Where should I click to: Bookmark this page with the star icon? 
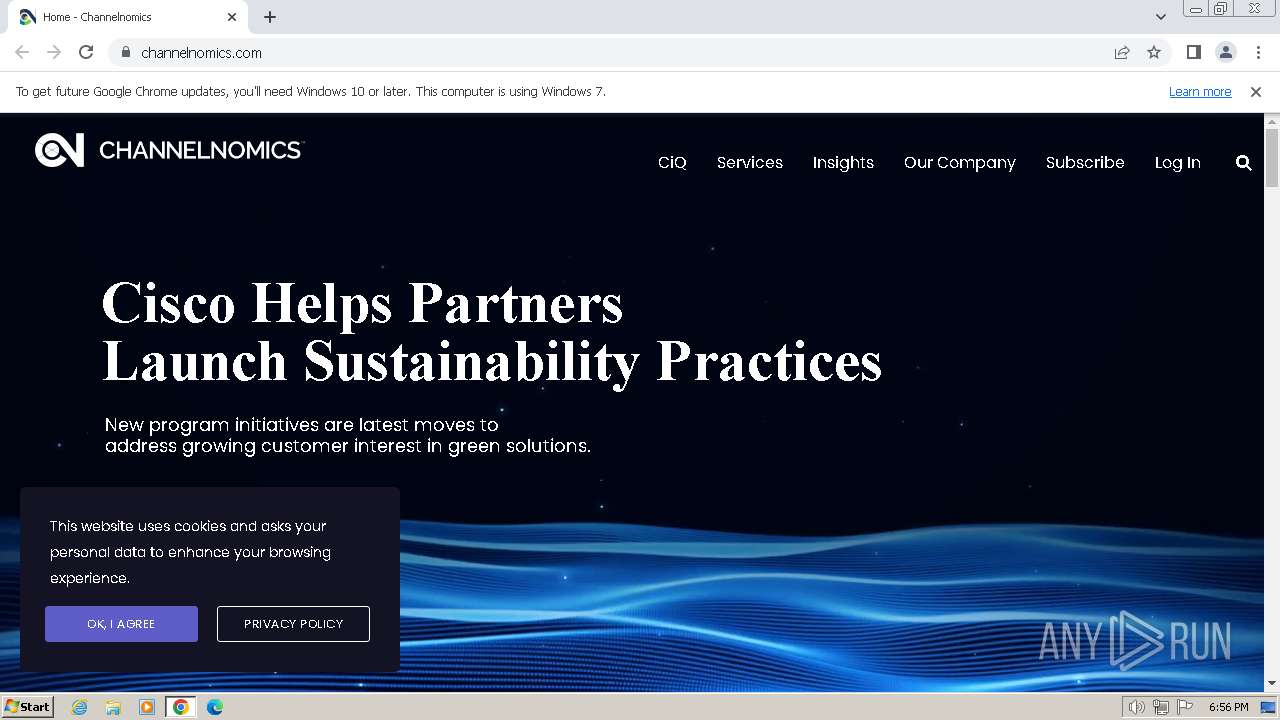tap(1154, 52)
